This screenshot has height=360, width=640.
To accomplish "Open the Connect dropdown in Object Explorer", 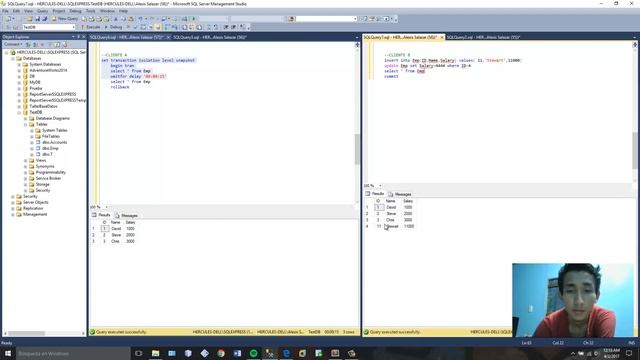I will pyautogui.click(x=12, y=44).
